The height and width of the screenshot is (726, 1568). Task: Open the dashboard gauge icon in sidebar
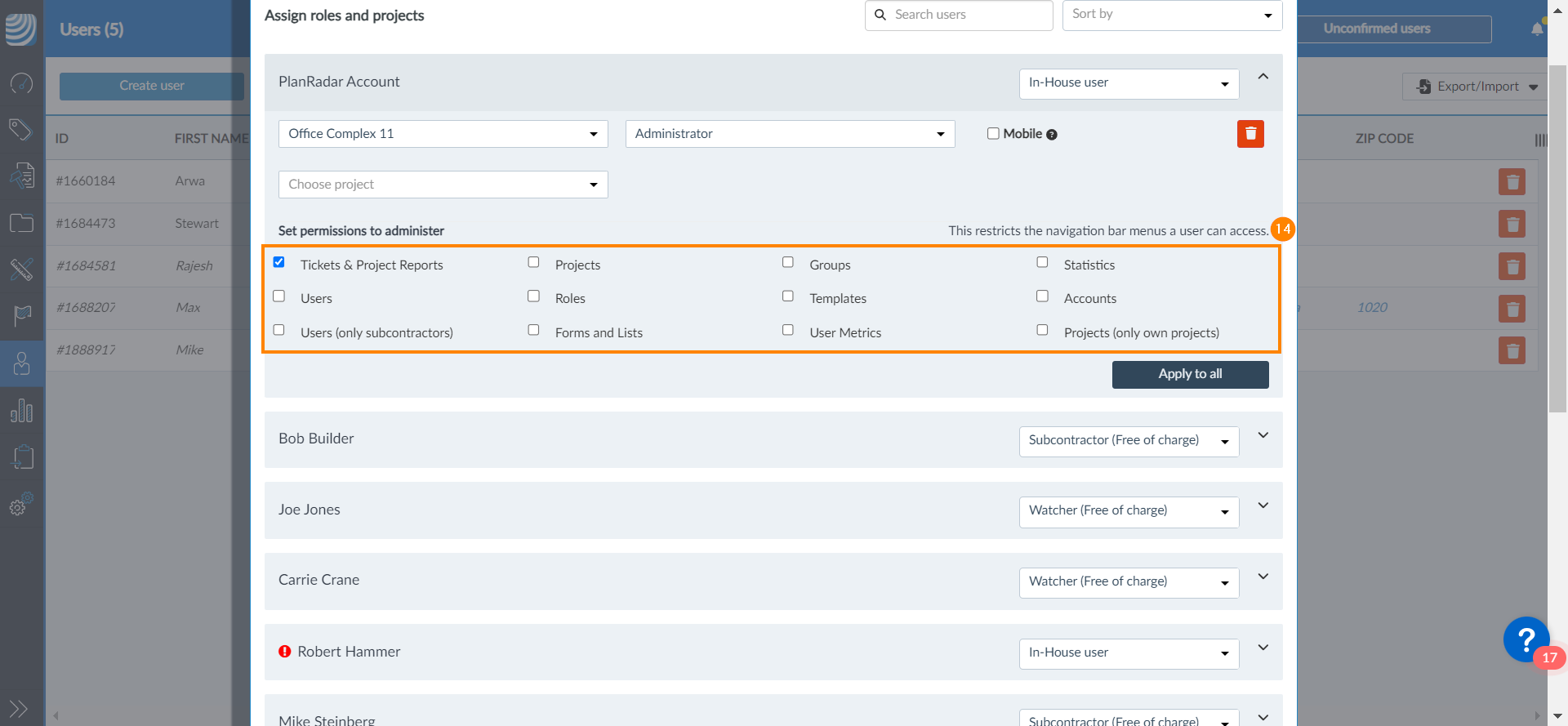(22, 83)
